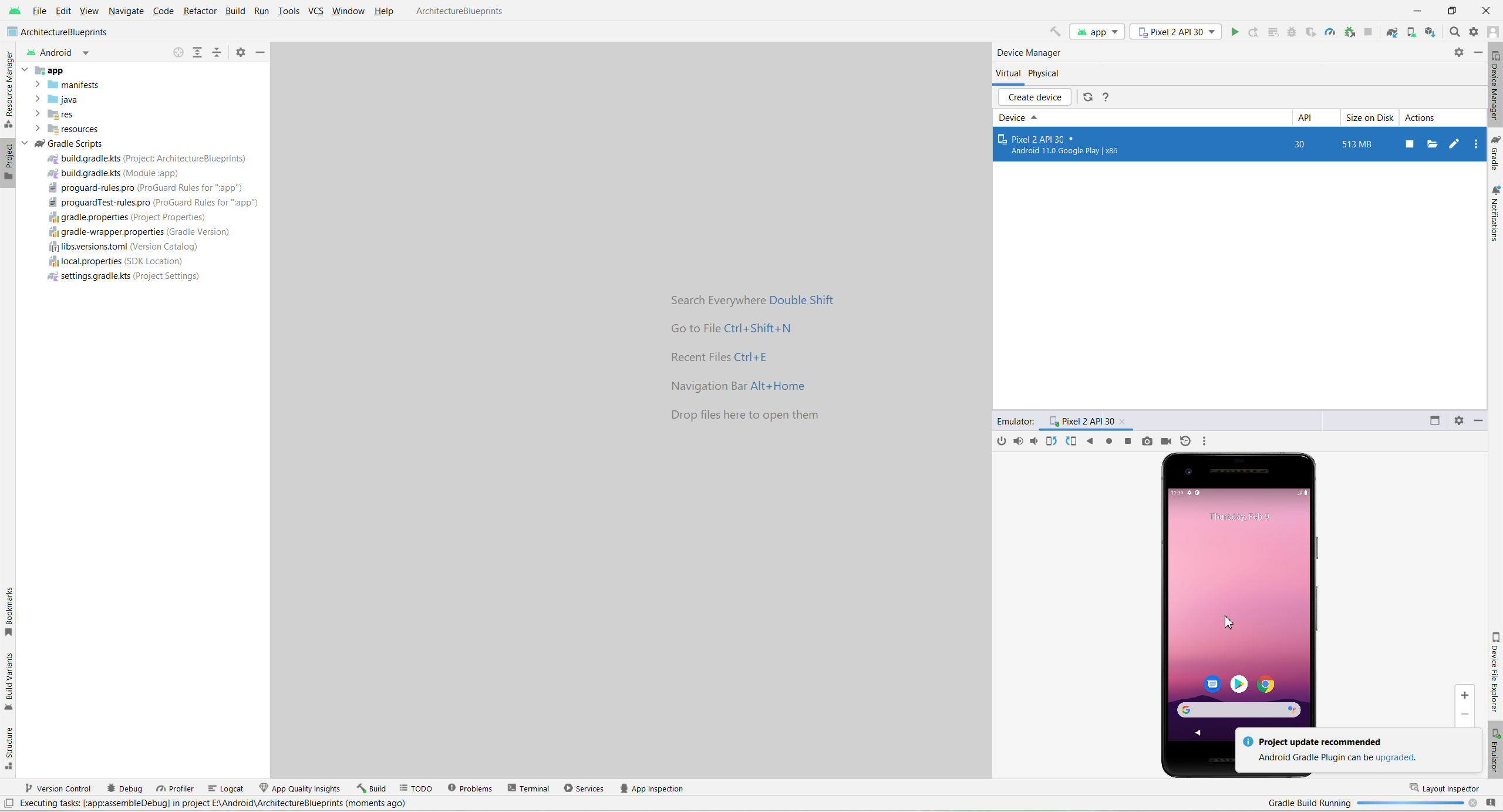The width and height of the screenshot is (1503, 812).
Task: Stop the Pixel 2 API 30 virtual device
Action: click(x=1409, y=144)
